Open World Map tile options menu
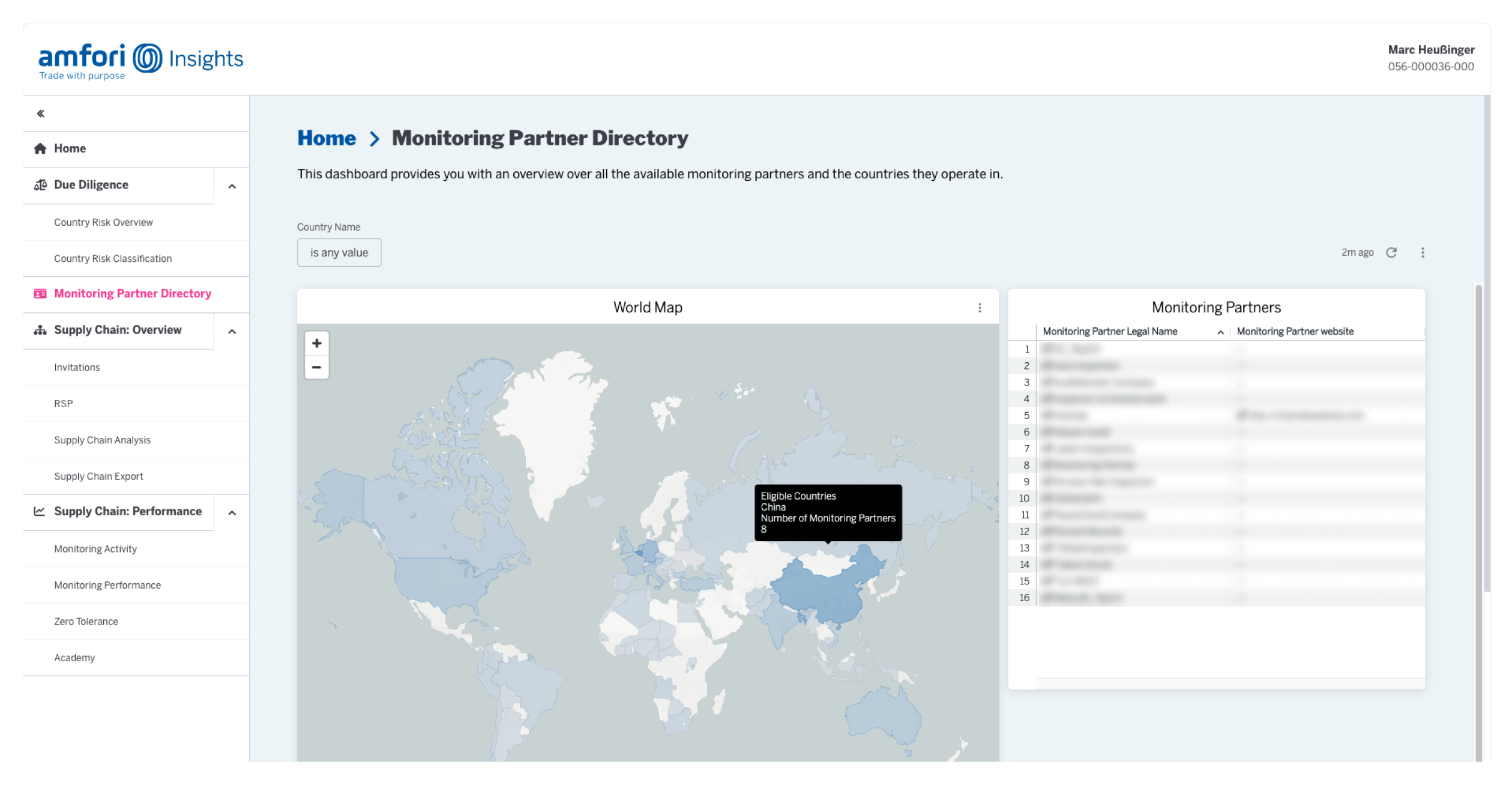 [980, 308]
